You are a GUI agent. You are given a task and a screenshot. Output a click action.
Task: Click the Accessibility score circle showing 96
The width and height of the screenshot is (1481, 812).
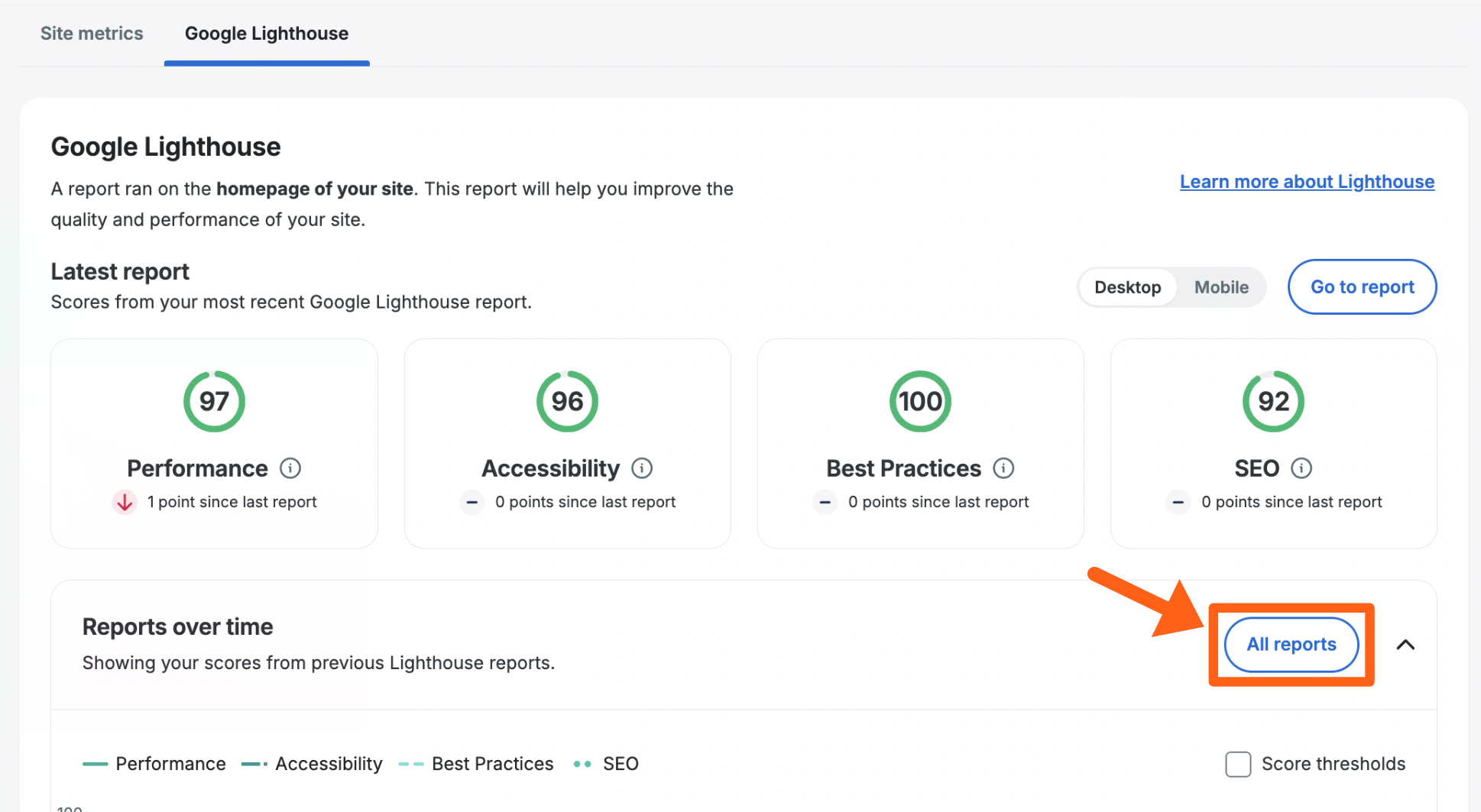[x=567, y=401]
